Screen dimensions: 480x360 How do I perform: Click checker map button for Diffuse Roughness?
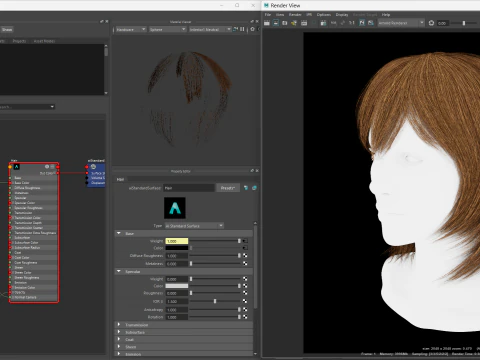pos(245,256)
